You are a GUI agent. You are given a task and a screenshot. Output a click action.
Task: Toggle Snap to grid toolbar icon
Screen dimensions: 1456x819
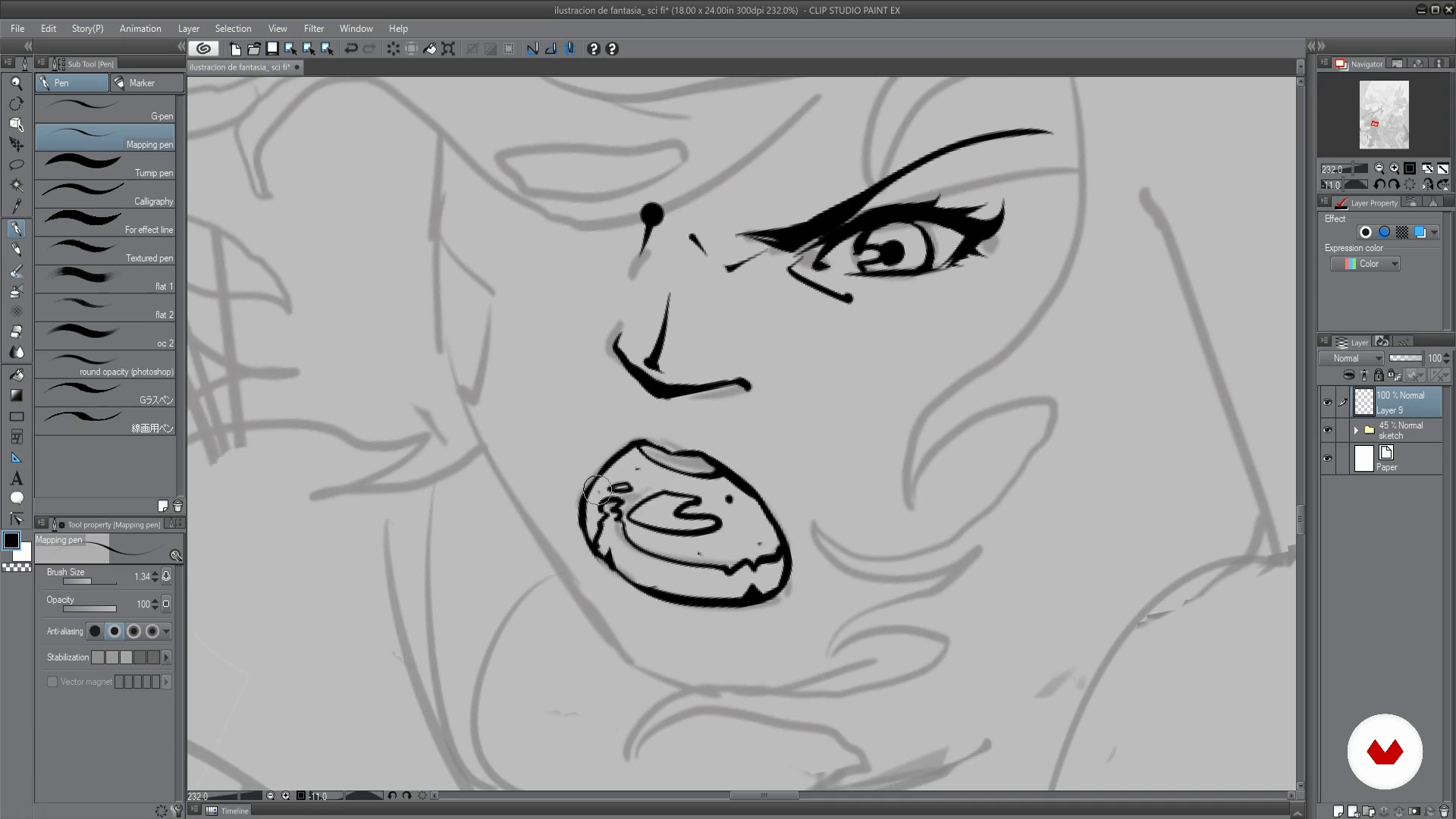point(570,49)
